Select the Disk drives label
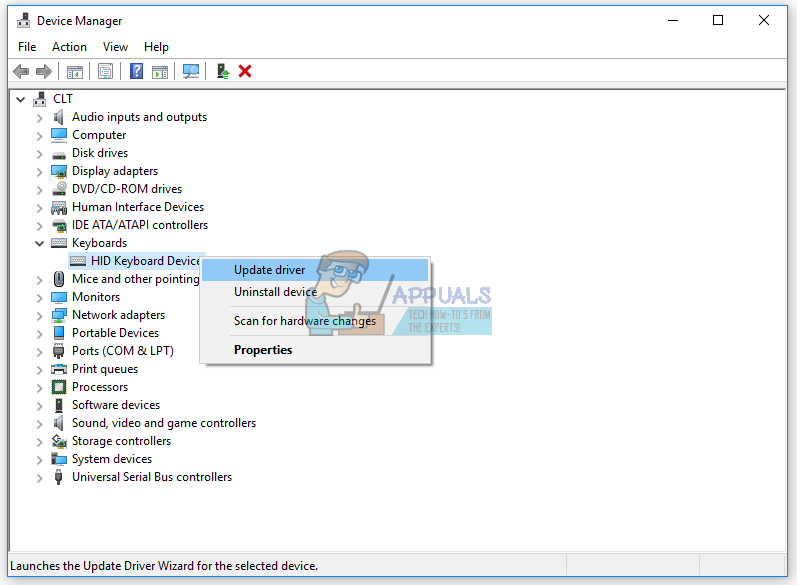The image size is (797, 585). click(100, 153)
